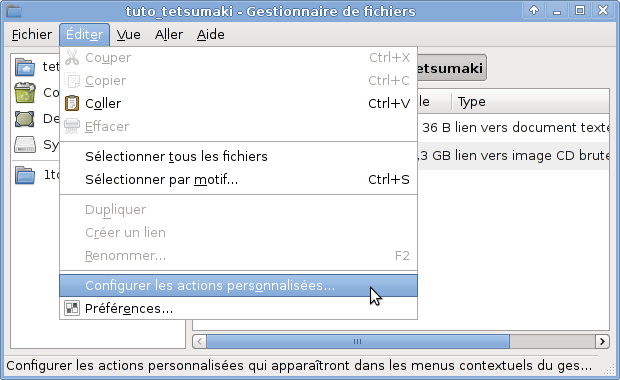Open the Vue menu
The height and width of the screenshot is (380, 620).
click(129, 35)
